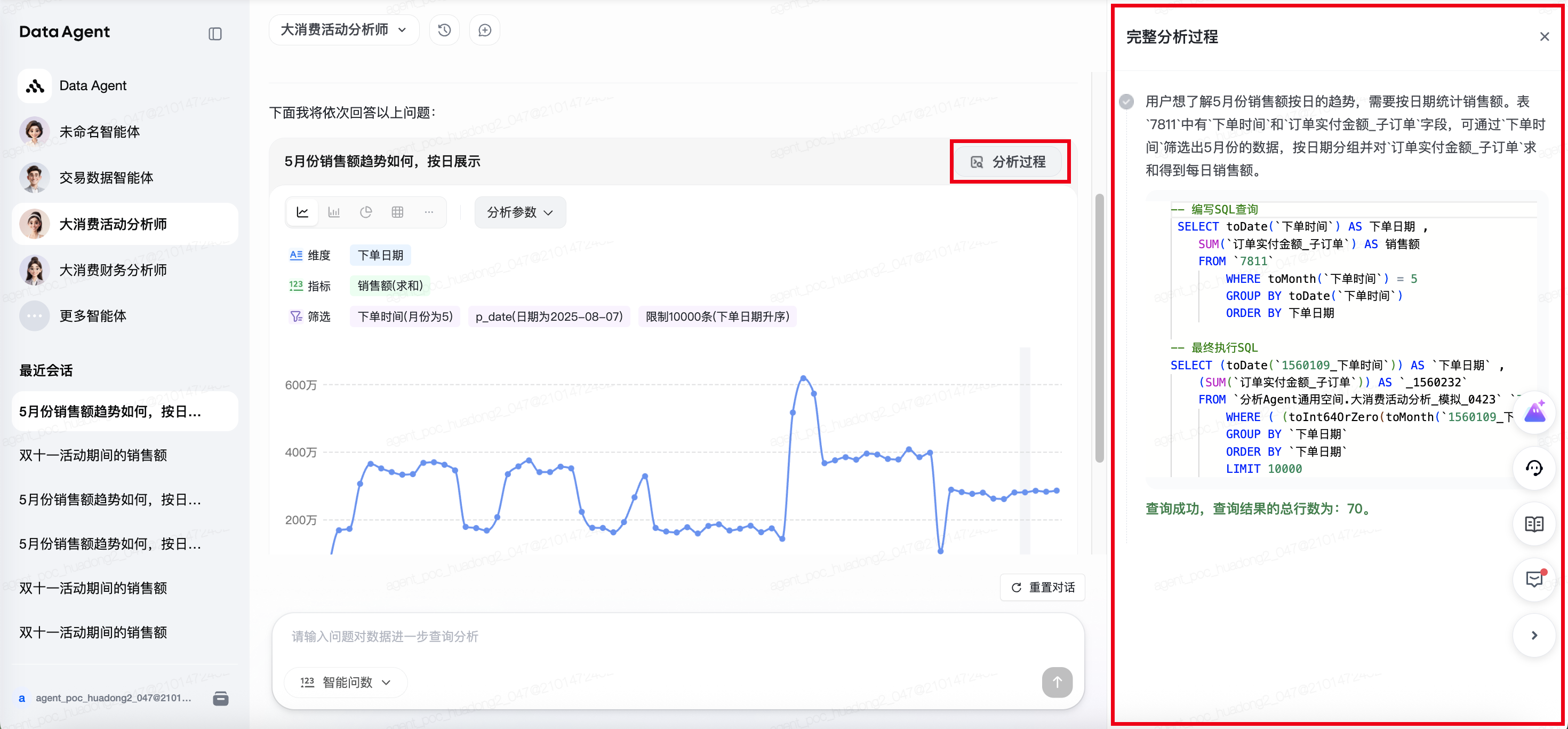
Task: Click the headset support icon
Action: click(x=1533, y=467)
